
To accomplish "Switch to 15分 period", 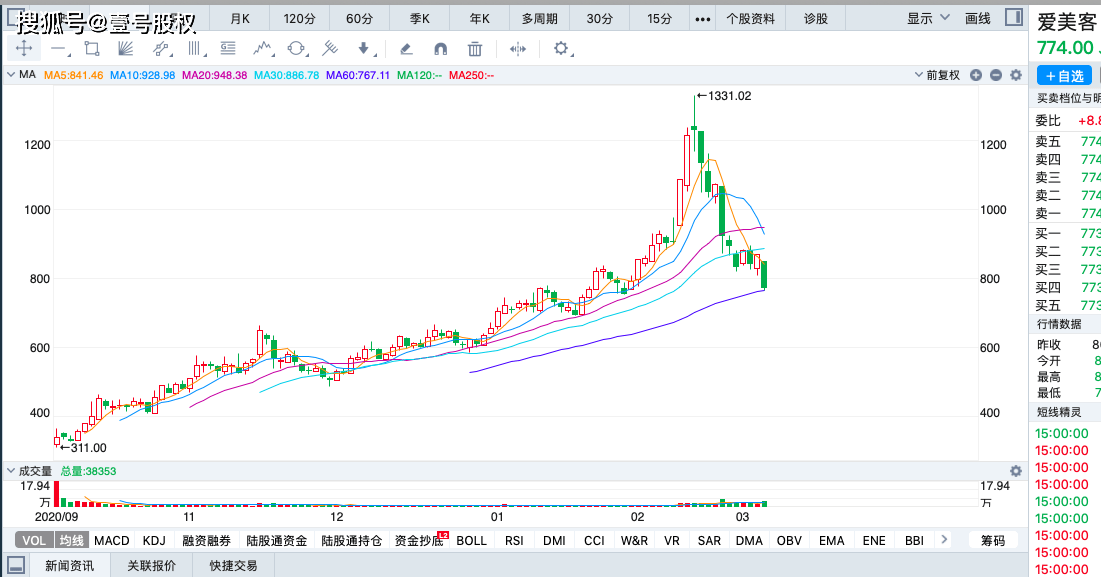I will 659,19.
